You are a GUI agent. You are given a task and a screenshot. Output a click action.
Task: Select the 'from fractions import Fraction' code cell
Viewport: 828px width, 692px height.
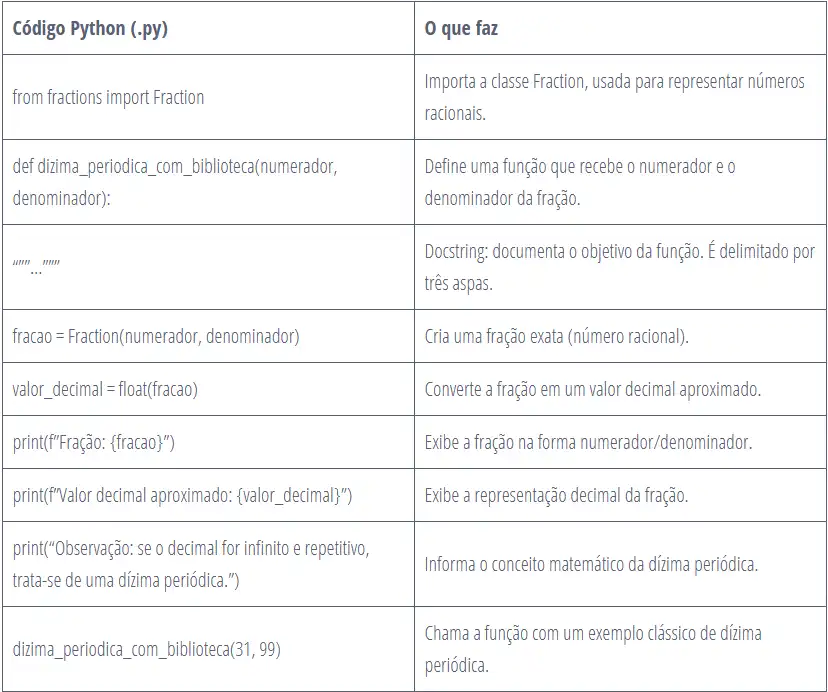(x=108, y=97)
